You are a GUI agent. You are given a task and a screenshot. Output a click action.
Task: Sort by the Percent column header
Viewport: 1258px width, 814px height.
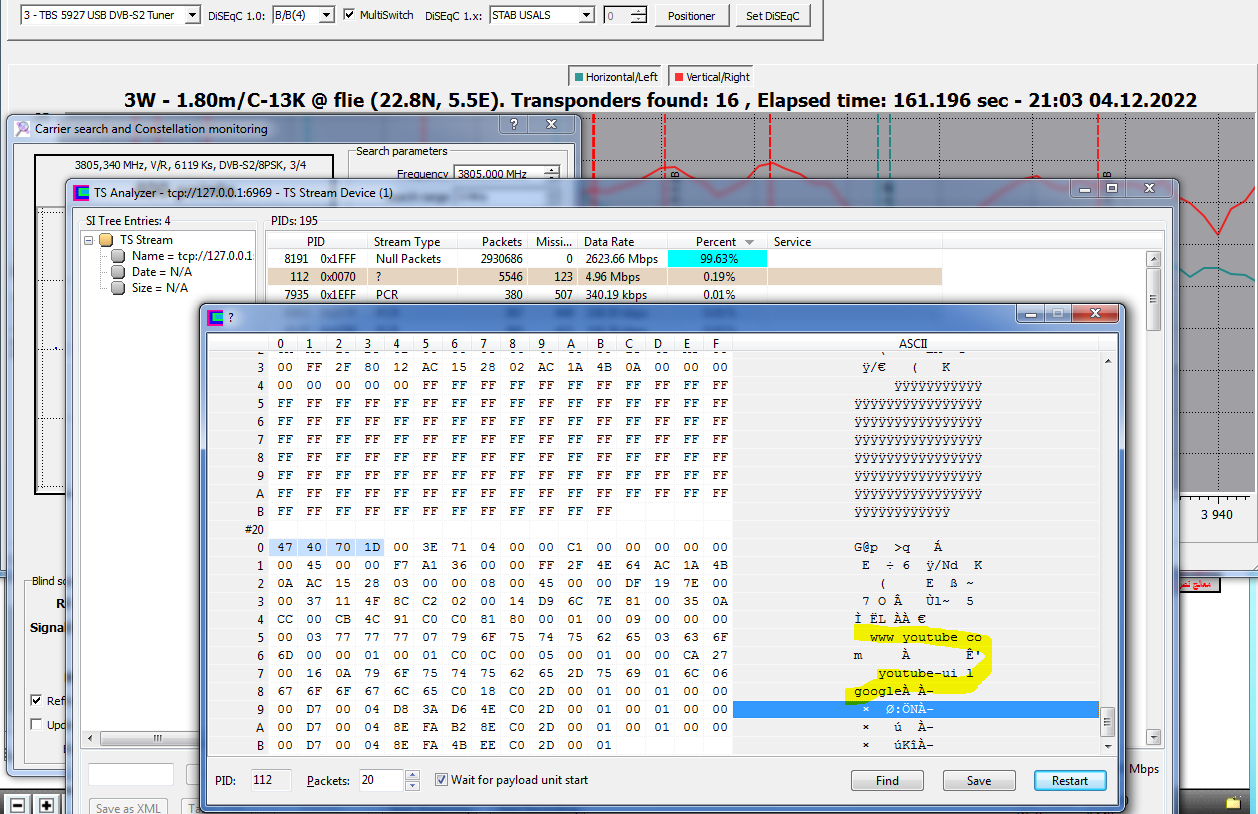[716, 242]
